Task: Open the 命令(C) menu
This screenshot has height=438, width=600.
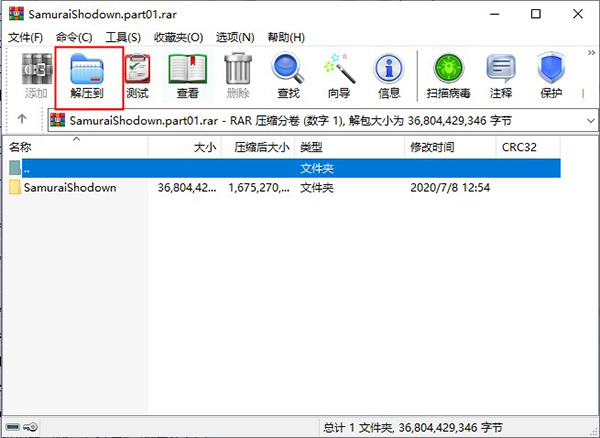Action: [x=74, y=37]
